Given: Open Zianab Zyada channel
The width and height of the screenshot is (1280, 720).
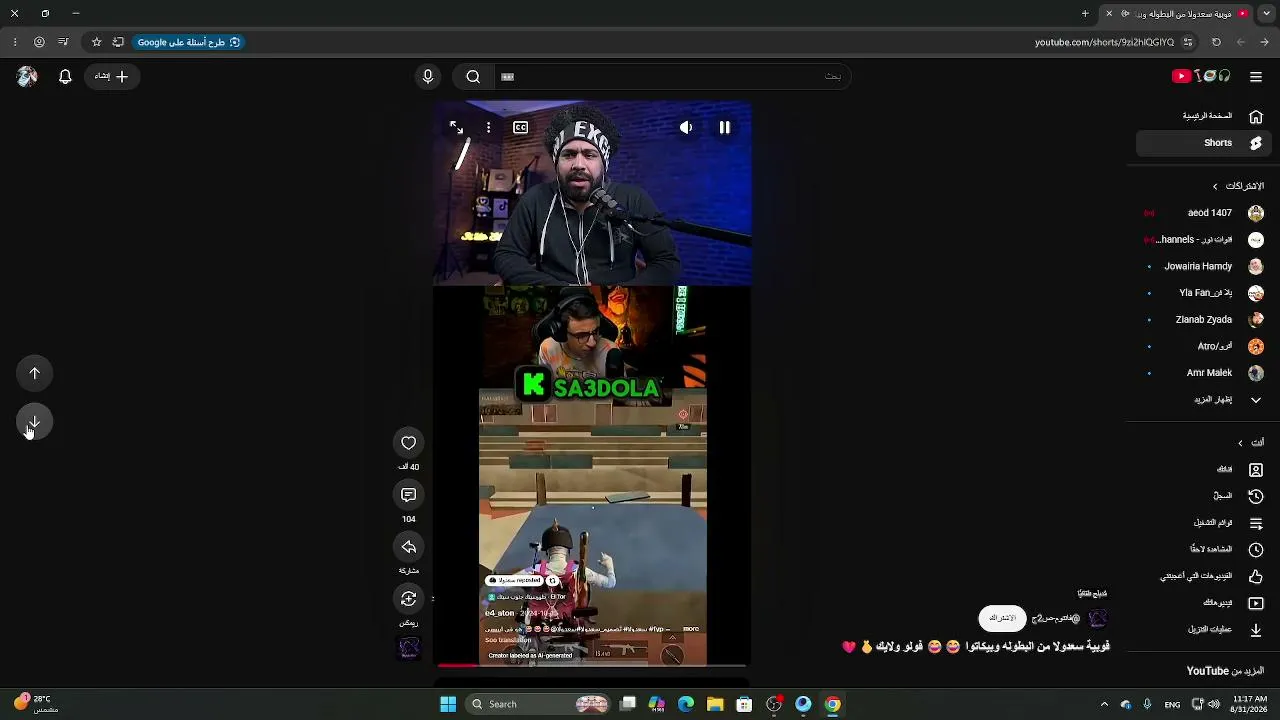Looking at the screenshot, I should pyautogui.click(x=1204, y=320).
